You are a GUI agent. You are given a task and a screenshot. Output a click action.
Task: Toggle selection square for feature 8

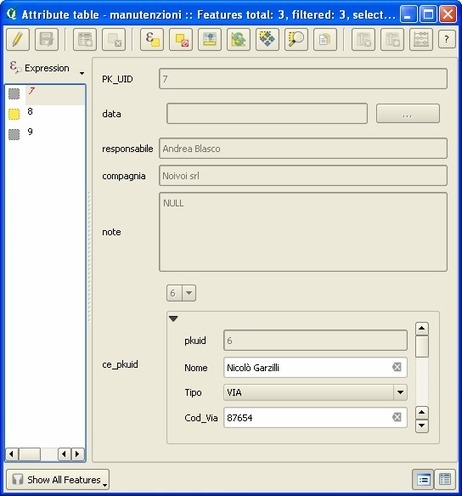[14, 114]
